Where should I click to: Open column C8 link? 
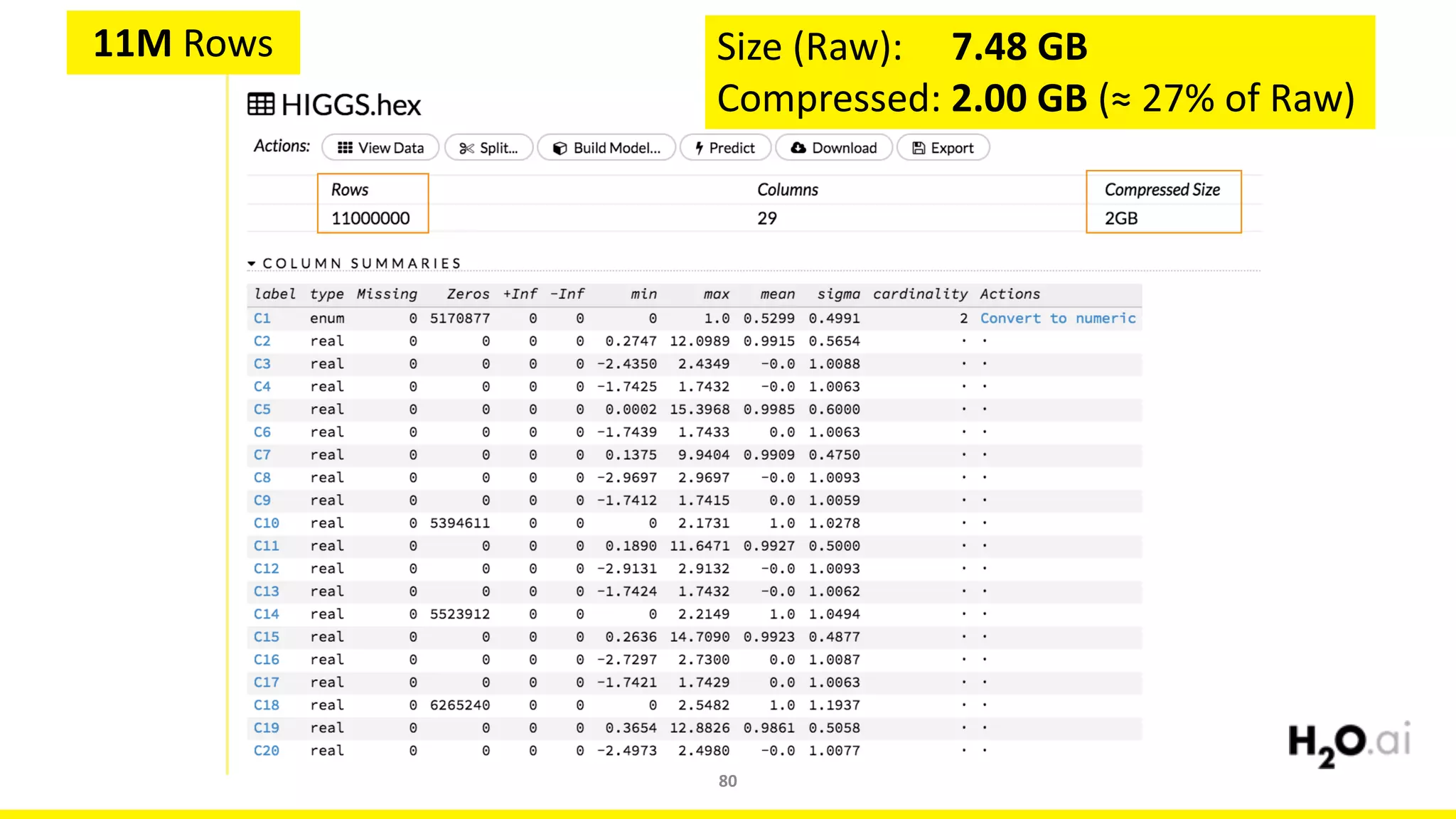tap(262, 478)
